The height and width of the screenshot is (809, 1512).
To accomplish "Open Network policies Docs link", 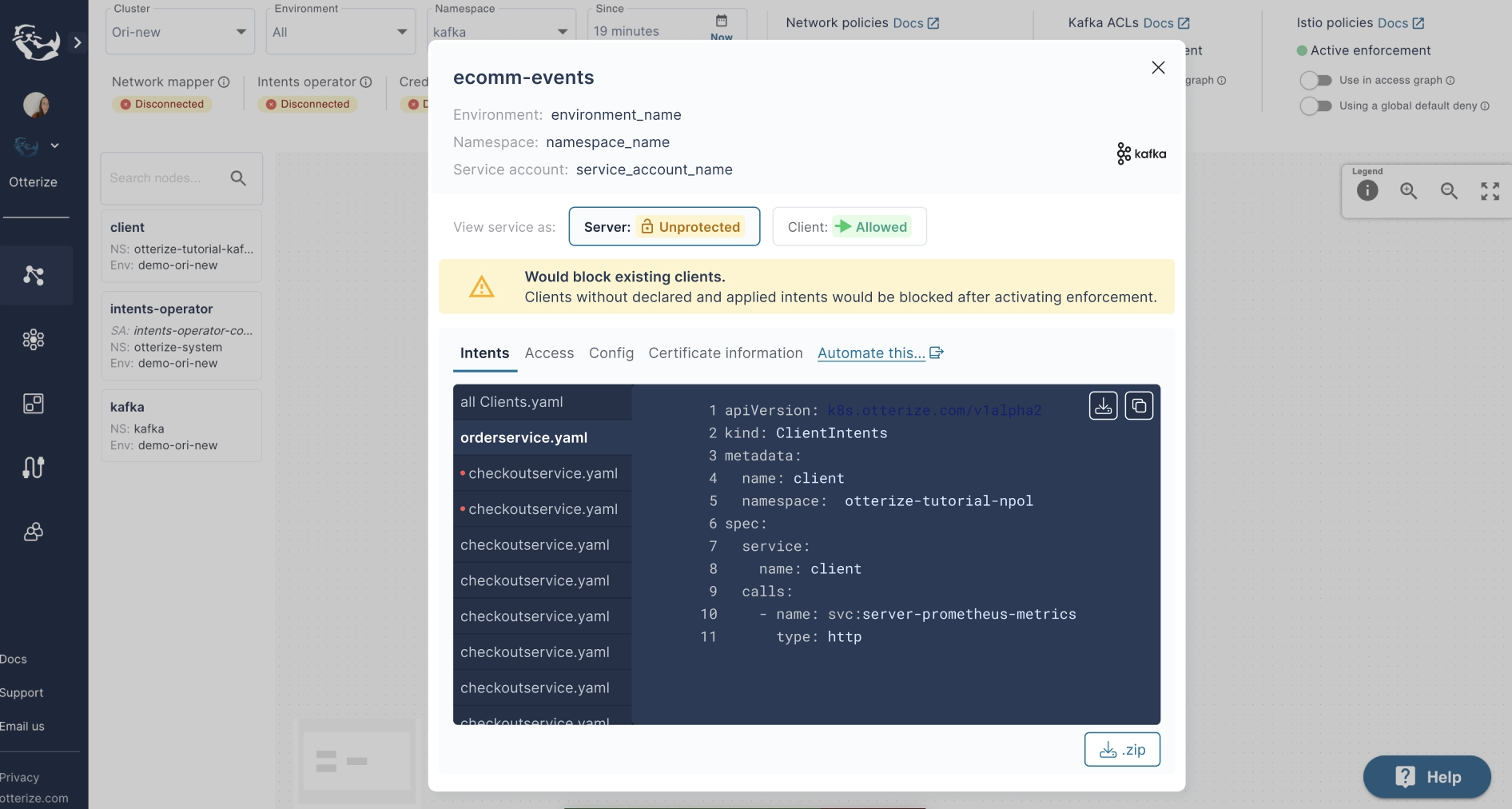I will pos(916,23).
